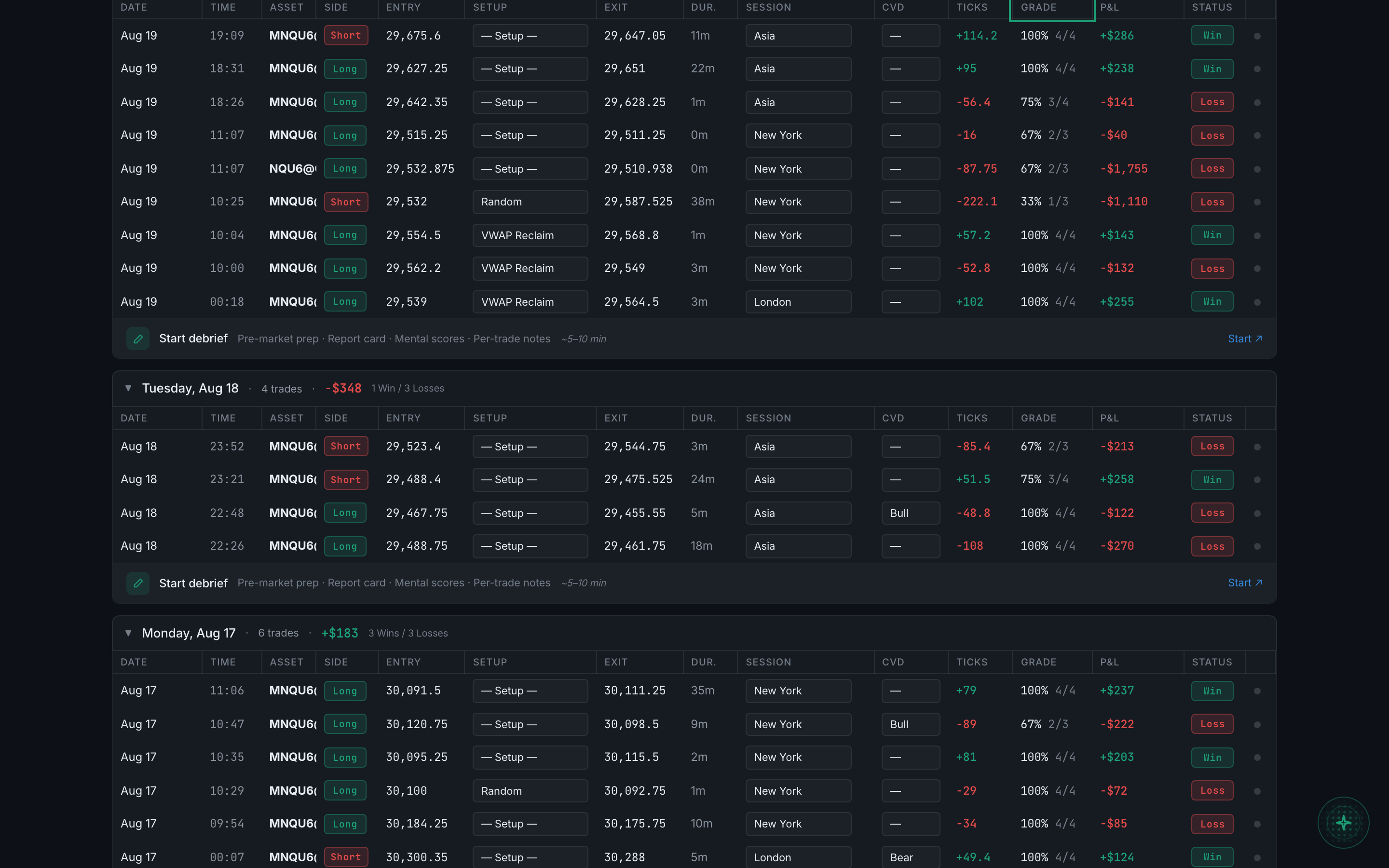Click pencil icon beside Aug 19 Start debrief
1389x868 pixels.
click(x=138, y=339)
